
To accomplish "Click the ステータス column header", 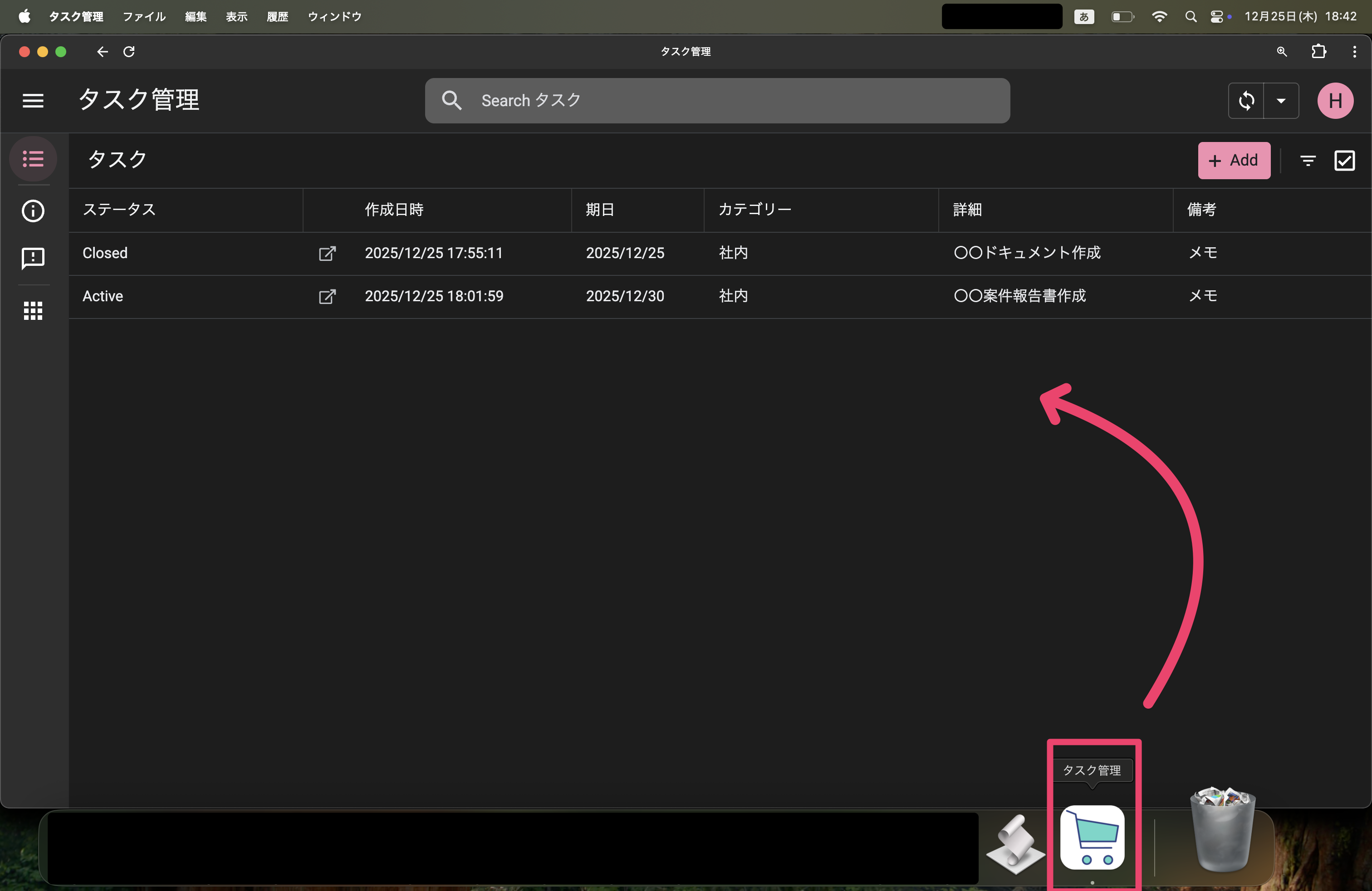I will click(119, 210).
